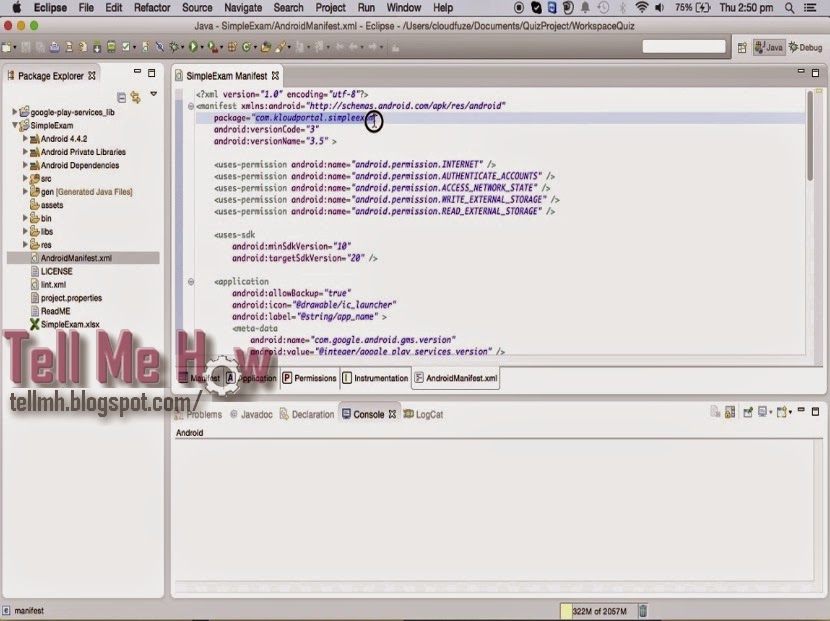Viewport: 830px width, 621px height.
Task: Open the Javadoc view tab
Action: pos(251,415)
